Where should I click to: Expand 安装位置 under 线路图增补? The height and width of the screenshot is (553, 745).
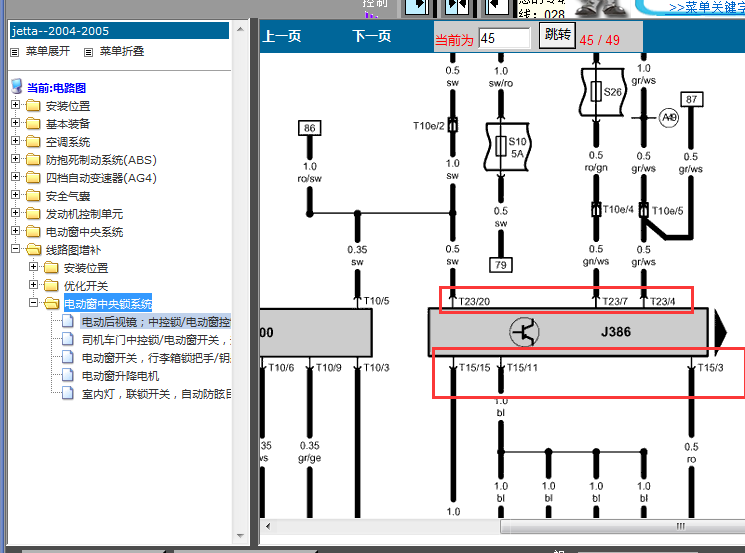pos(33,267)
